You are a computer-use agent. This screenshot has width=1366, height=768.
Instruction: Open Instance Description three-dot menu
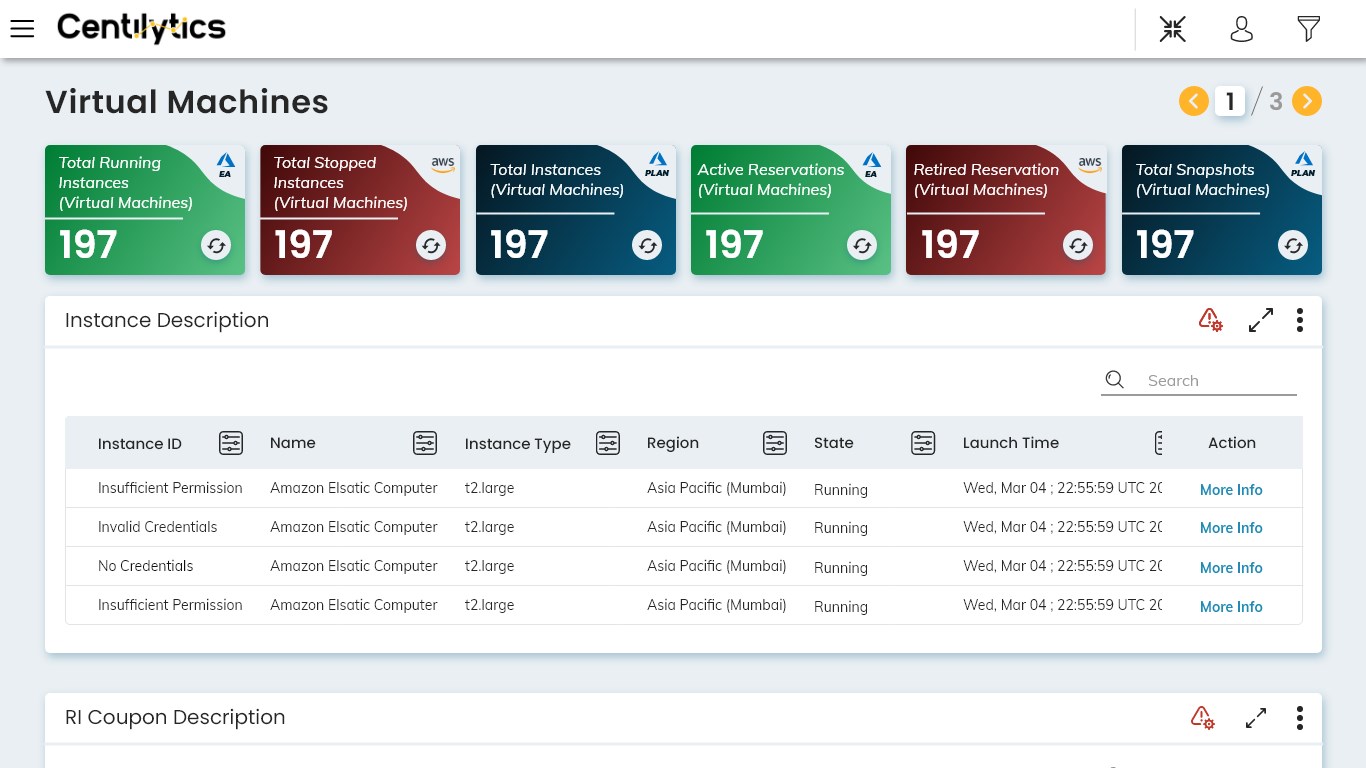(x=1300, y=320)
